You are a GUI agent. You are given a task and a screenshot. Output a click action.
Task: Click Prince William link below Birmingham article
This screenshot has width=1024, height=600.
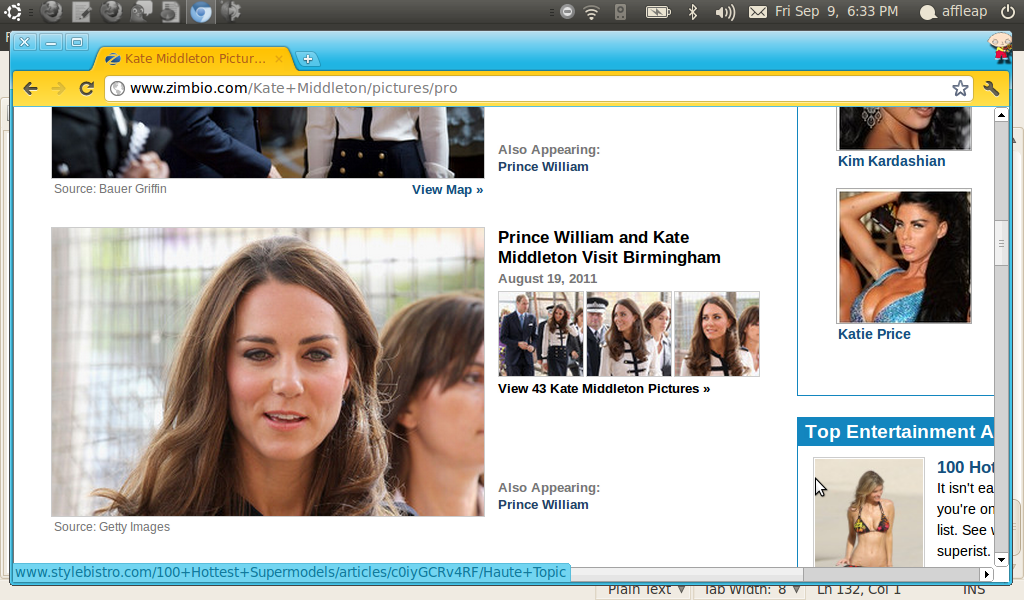click(x=543, y=505)
